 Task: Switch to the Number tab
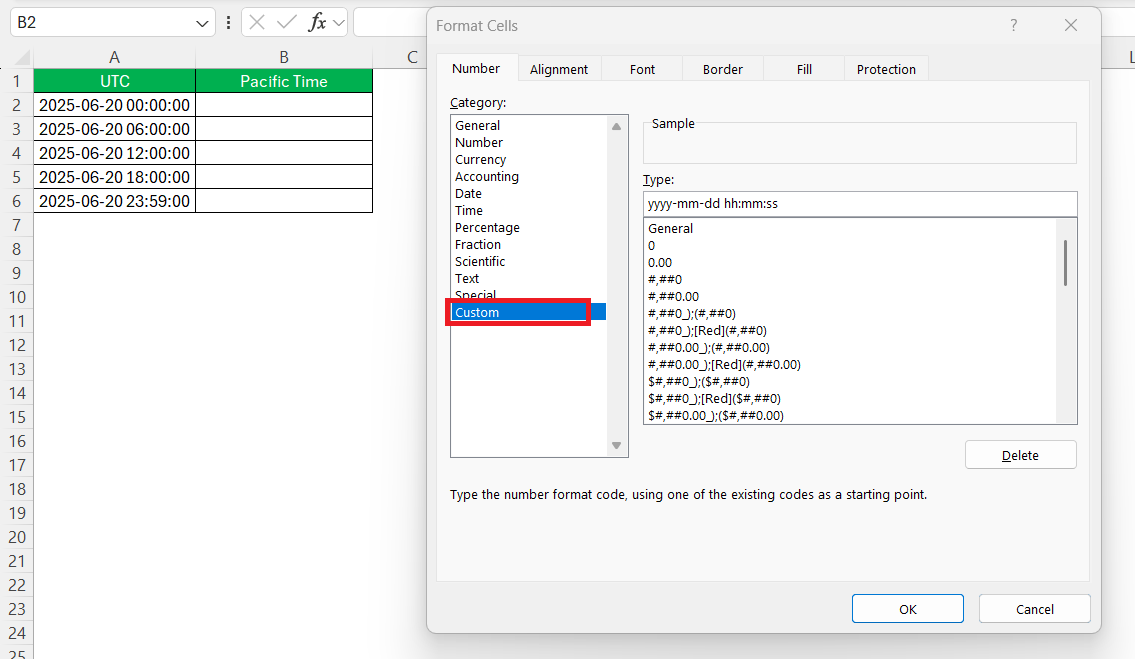(x=476, y=69)
